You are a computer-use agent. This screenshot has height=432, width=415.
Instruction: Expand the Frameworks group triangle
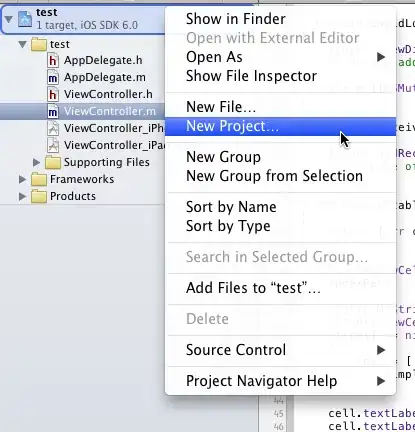pyautogui.click(x=22, y=179)
